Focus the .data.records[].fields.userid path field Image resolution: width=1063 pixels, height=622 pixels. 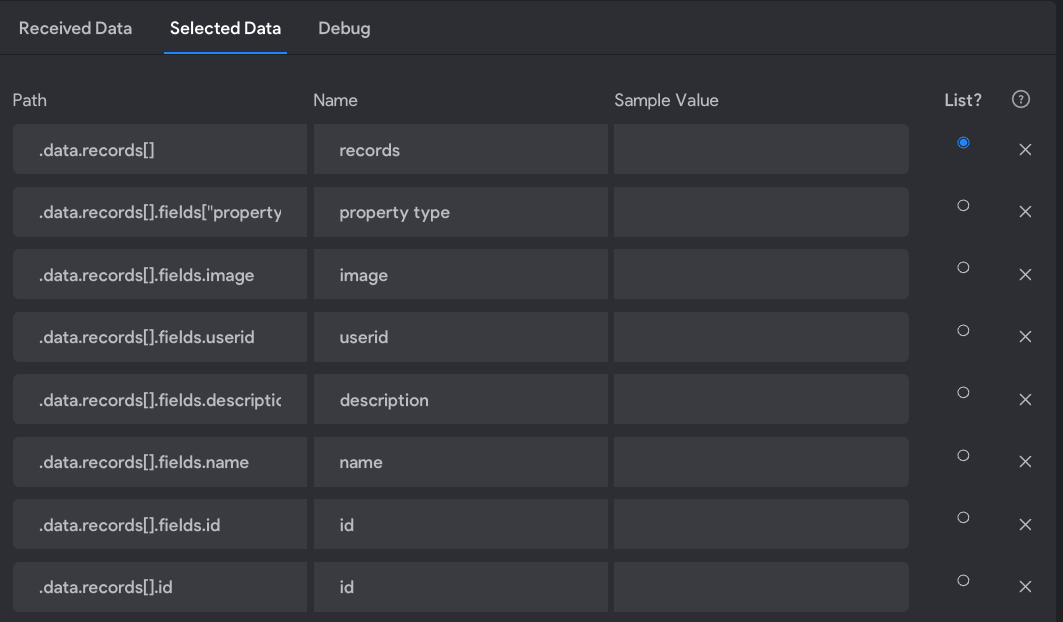(160, 337)
